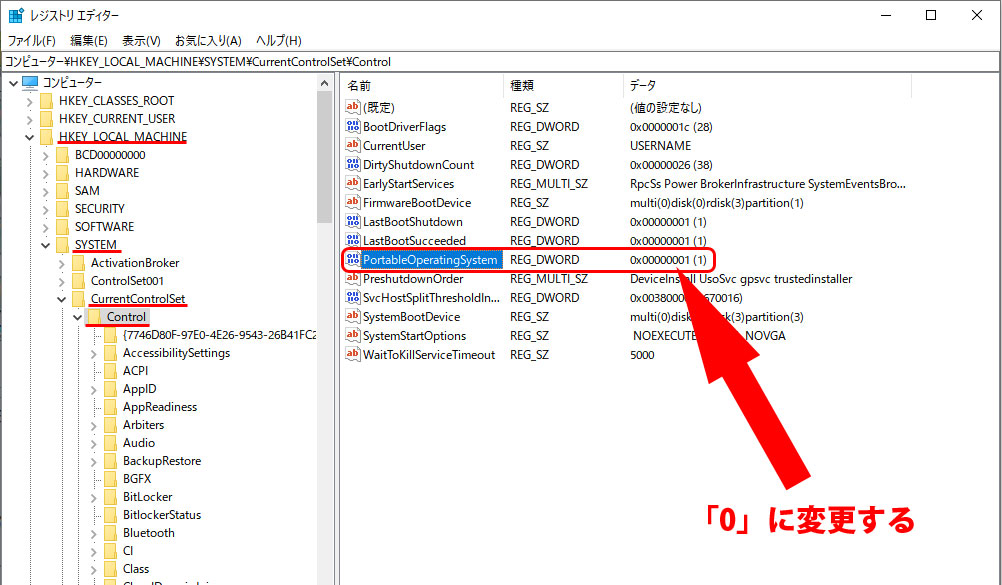Click the USERNAME data cell

[660, 146]
